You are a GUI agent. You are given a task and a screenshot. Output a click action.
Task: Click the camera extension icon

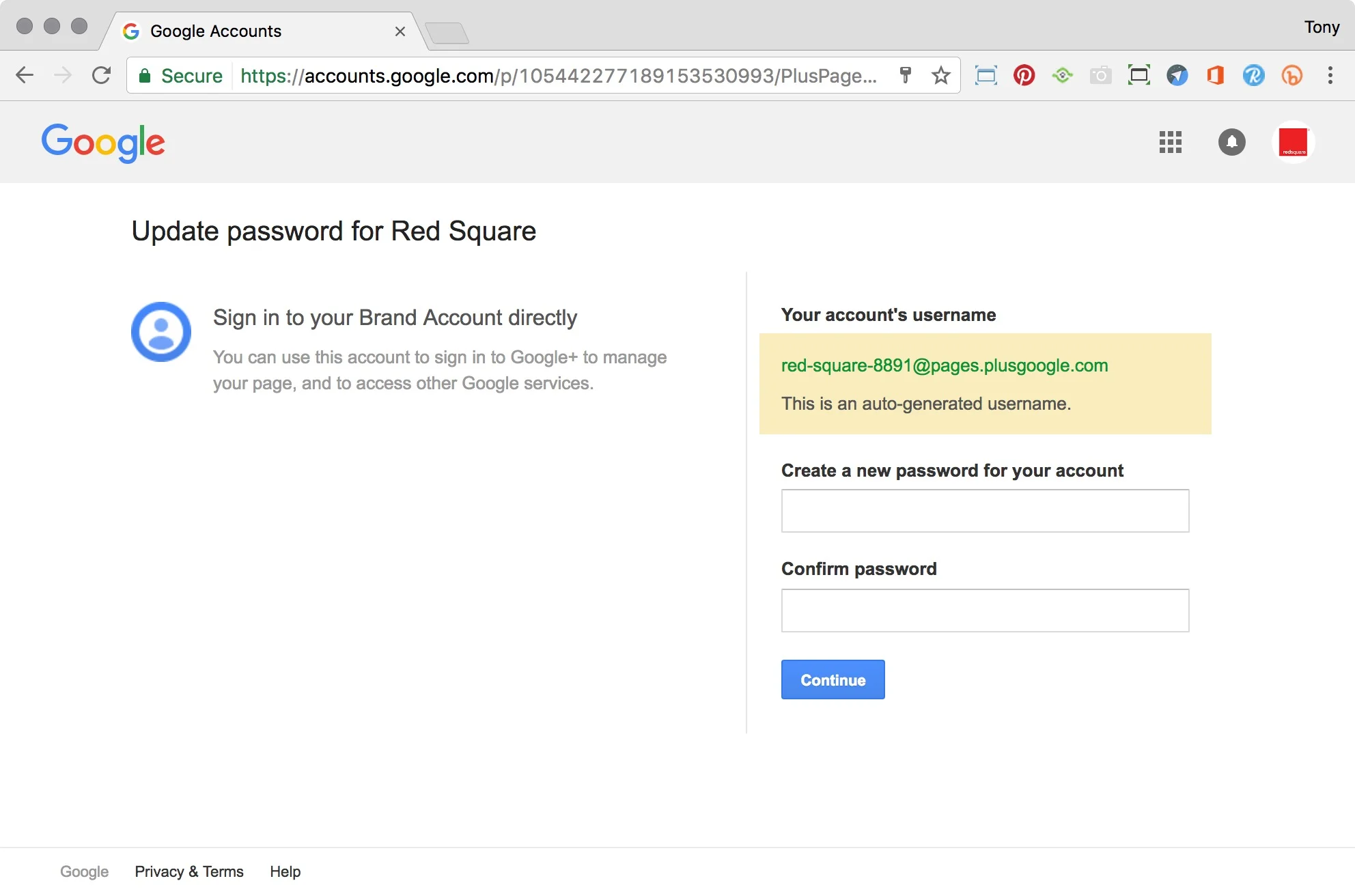[x=1100, y=75]
